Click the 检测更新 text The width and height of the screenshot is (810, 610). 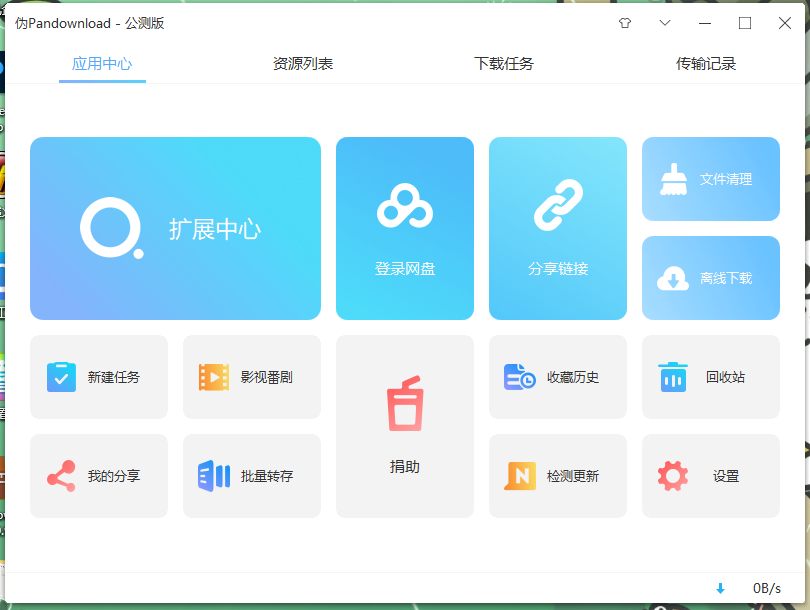click(x=573, y=476)
